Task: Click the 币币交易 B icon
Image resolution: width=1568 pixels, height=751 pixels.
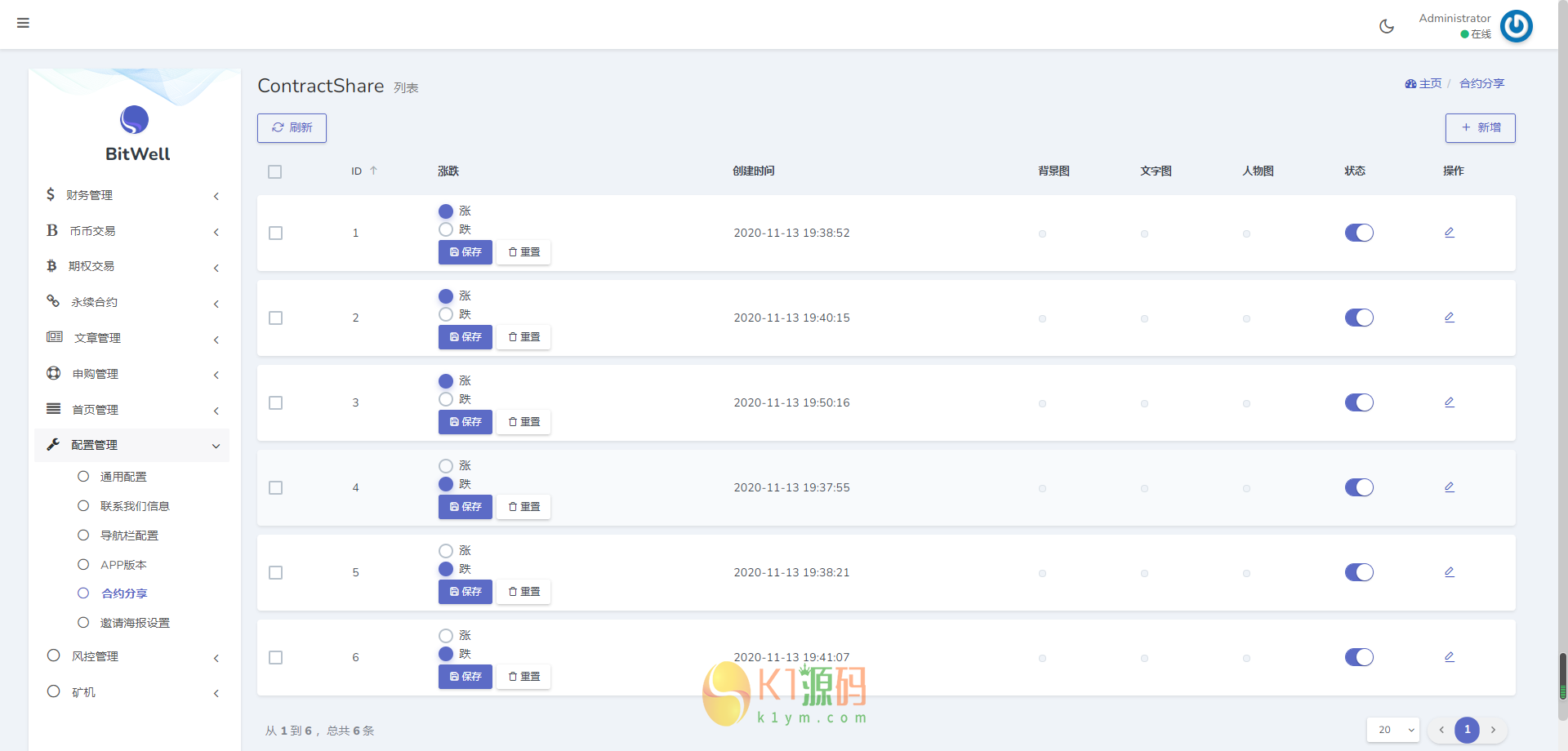Action: (52, 230)
